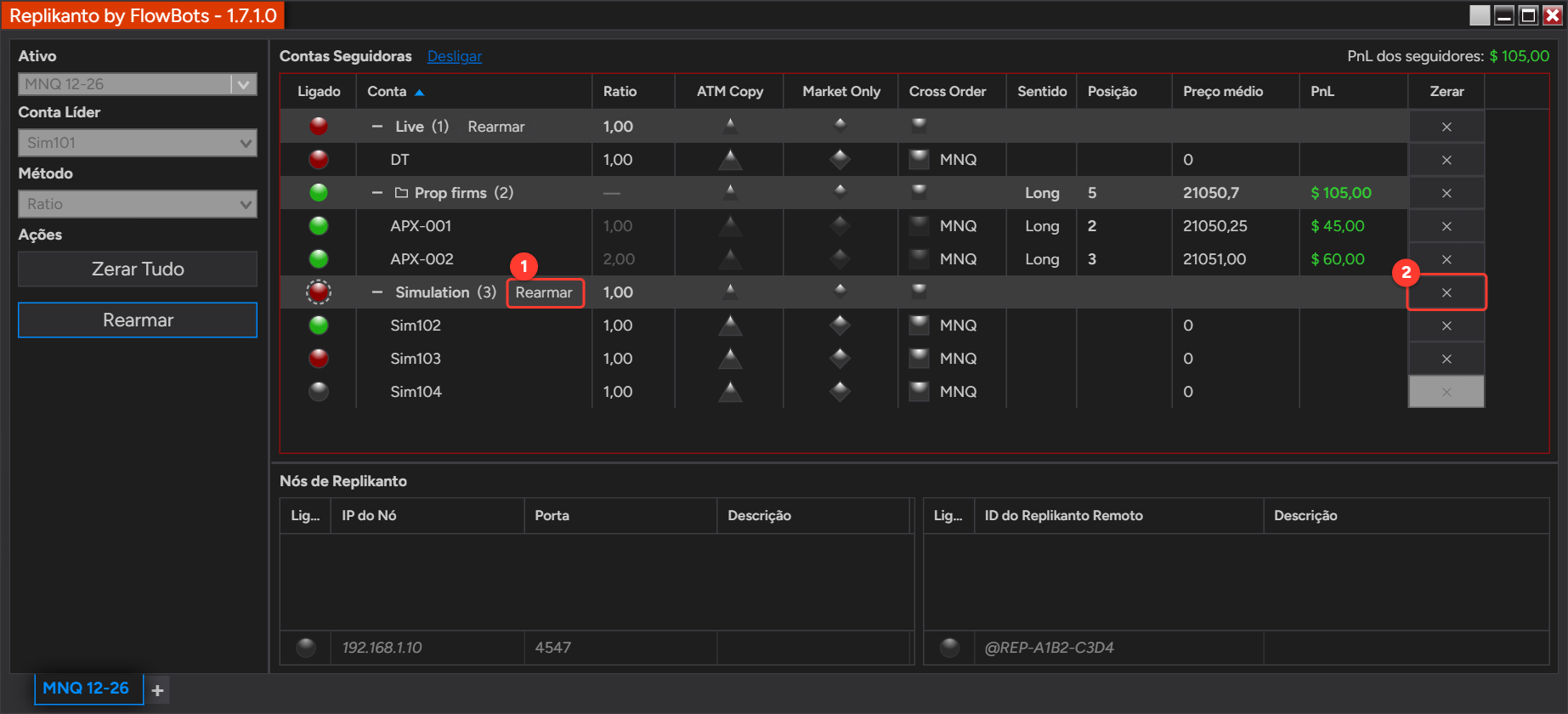Toggle Market Only diamond for Sim102
The width and height of the screenshot is (1568, 714).
tap(840, 325)
